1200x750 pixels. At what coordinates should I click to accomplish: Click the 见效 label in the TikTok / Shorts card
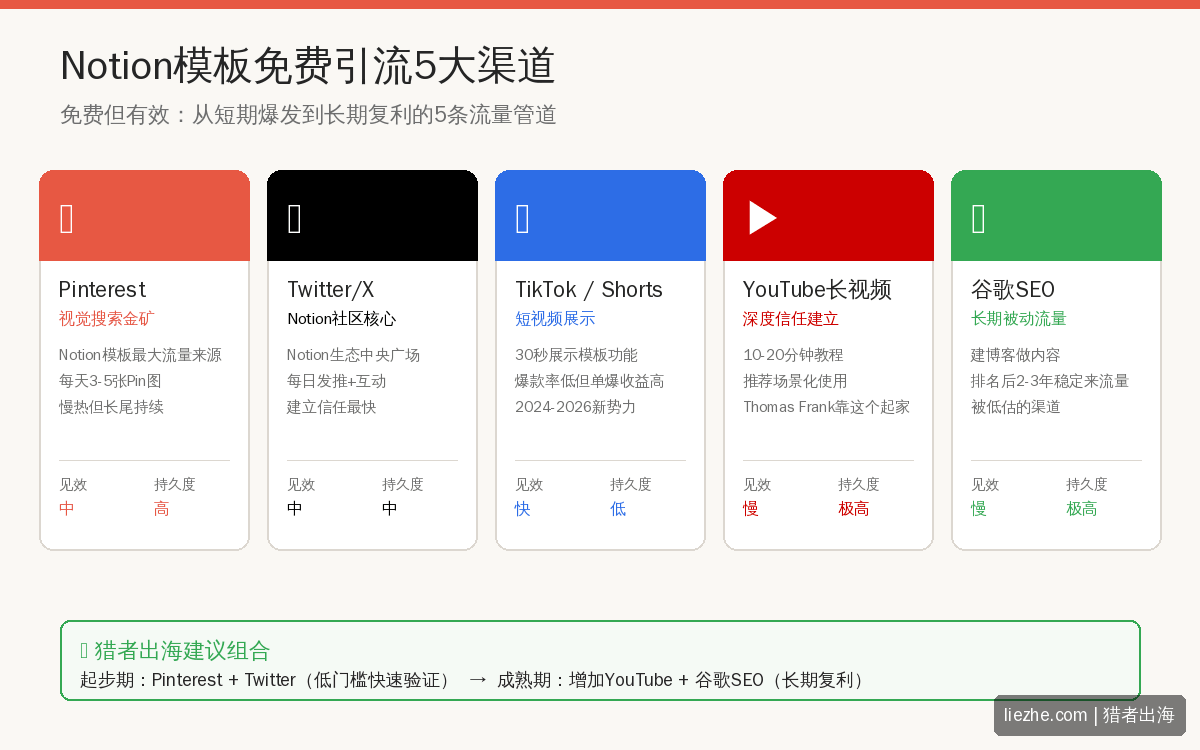click(529, 484)
